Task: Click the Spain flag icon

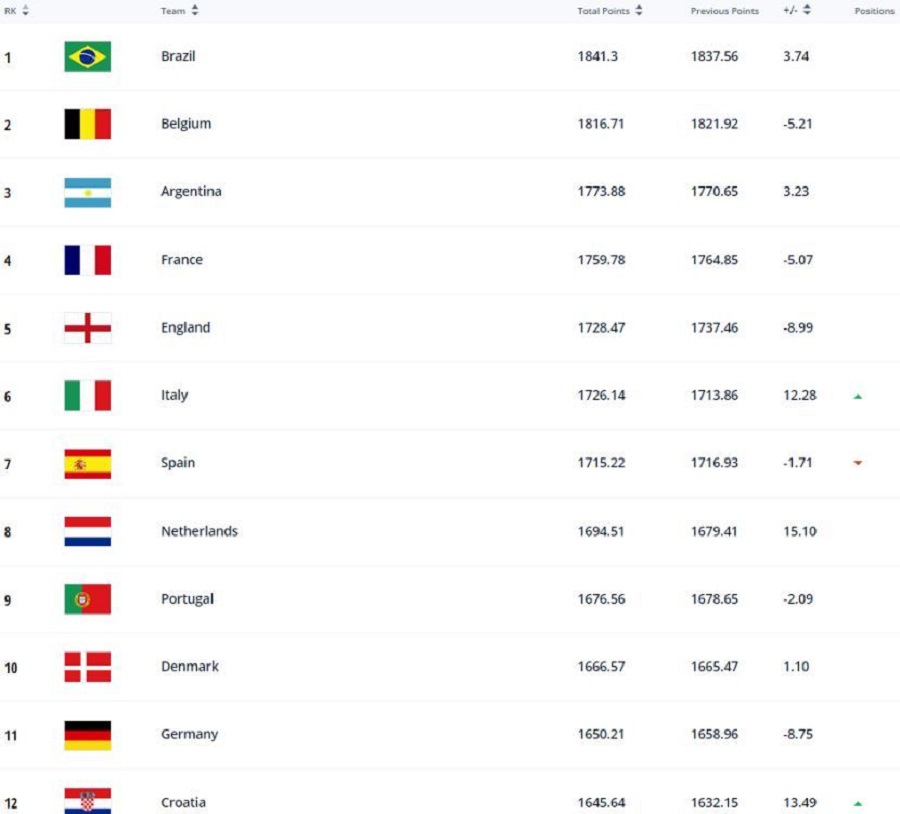Action: pyautogui.click(x=87, y=463)
